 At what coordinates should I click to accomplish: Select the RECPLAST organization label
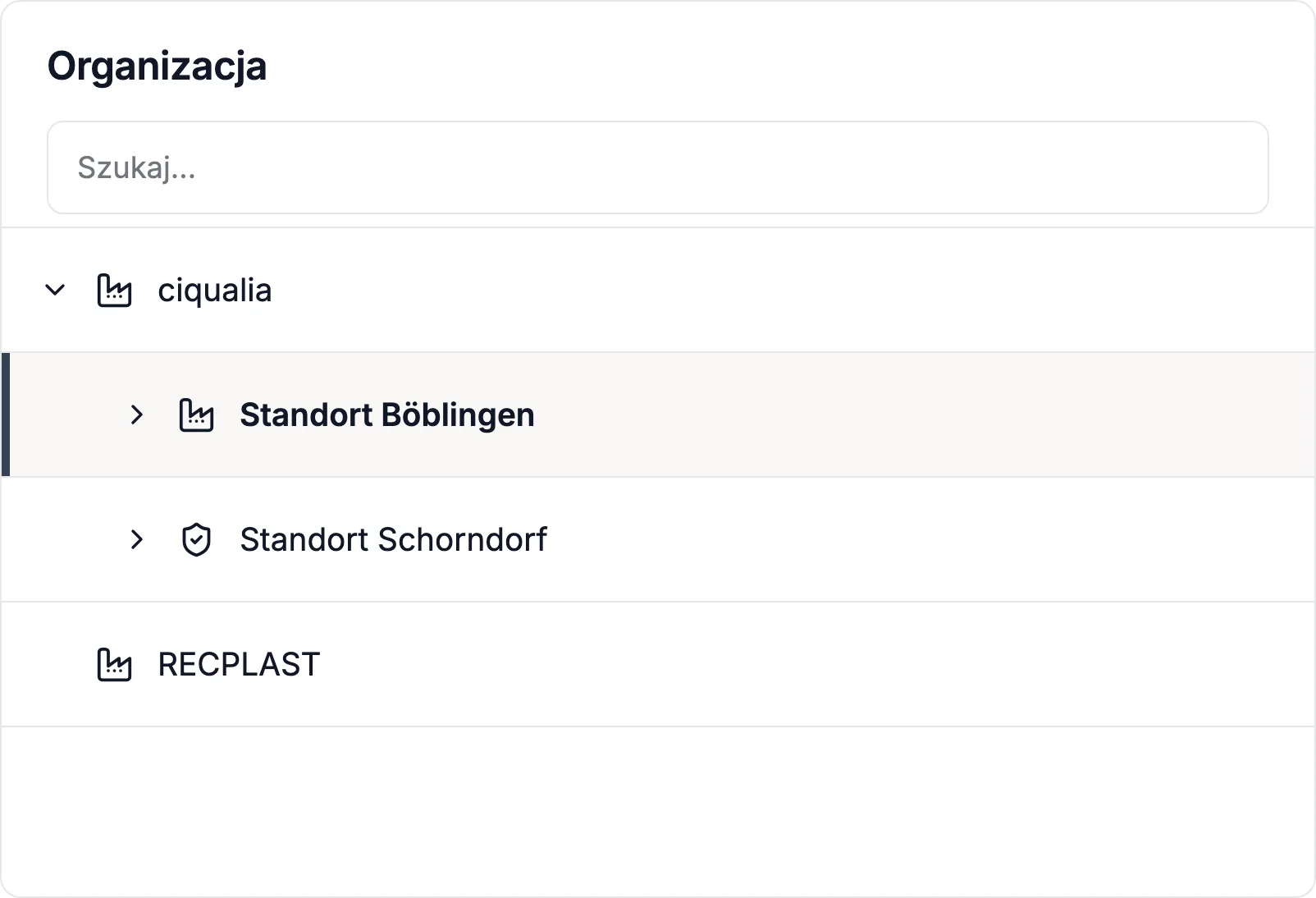[239, 664]
